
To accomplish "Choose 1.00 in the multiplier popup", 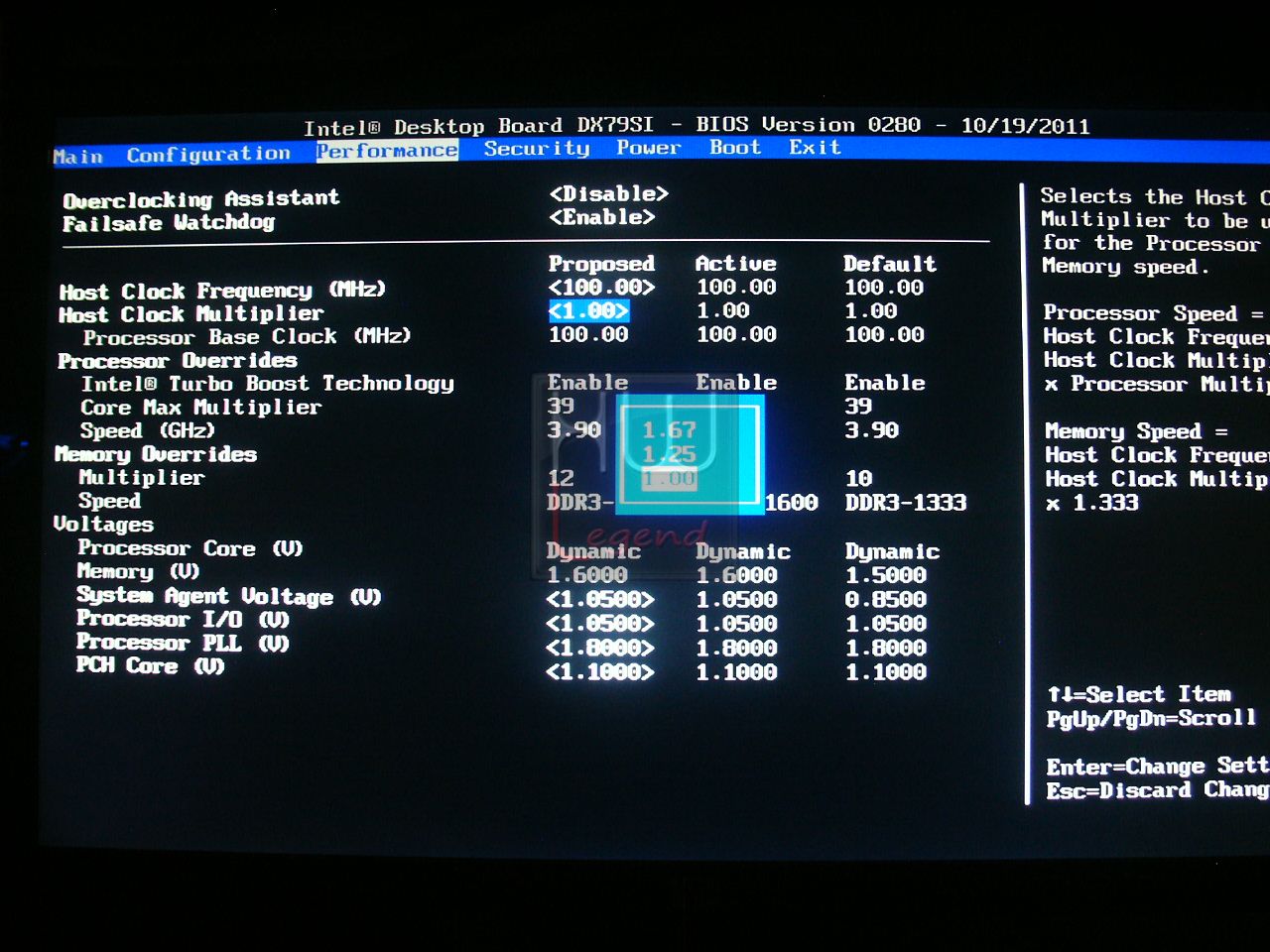I will (x=670, y=478).
